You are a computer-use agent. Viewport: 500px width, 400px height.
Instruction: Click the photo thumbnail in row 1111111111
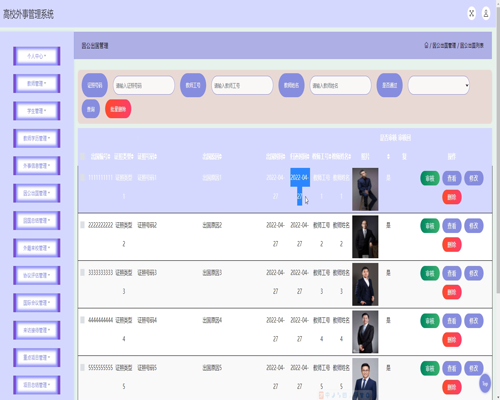[x=365, y=189]
